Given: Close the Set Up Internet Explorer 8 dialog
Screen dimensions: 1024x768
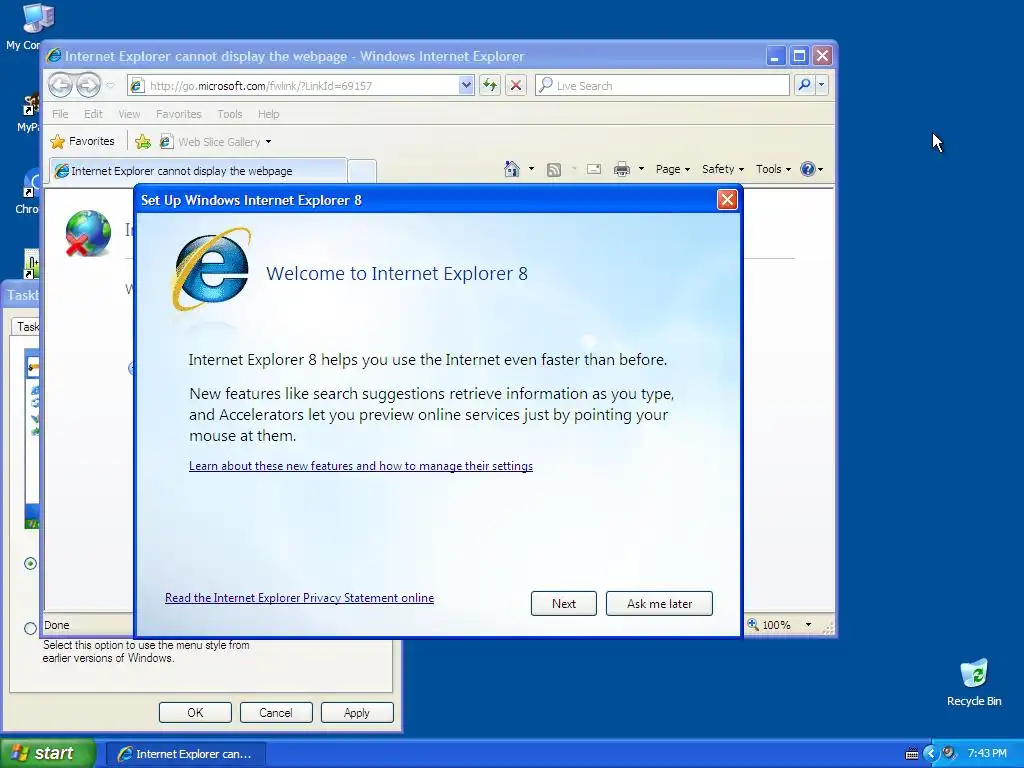Looking at the screenshot, I should (x=727, y=199).
